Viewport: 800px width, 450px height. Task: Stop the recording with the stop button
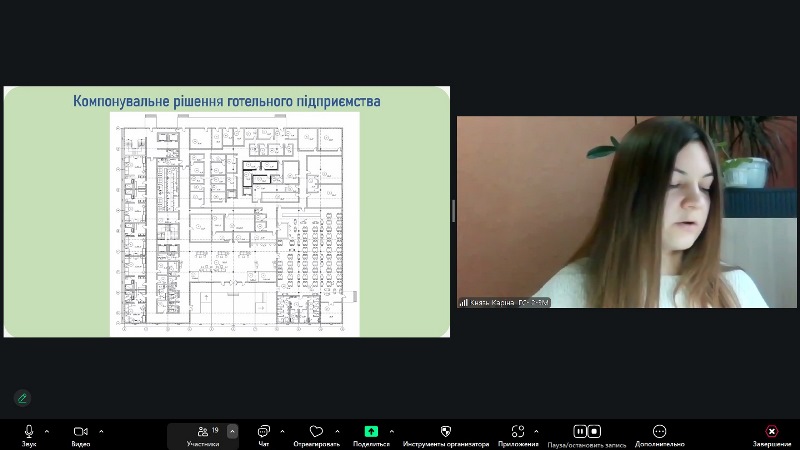point(595,431)
